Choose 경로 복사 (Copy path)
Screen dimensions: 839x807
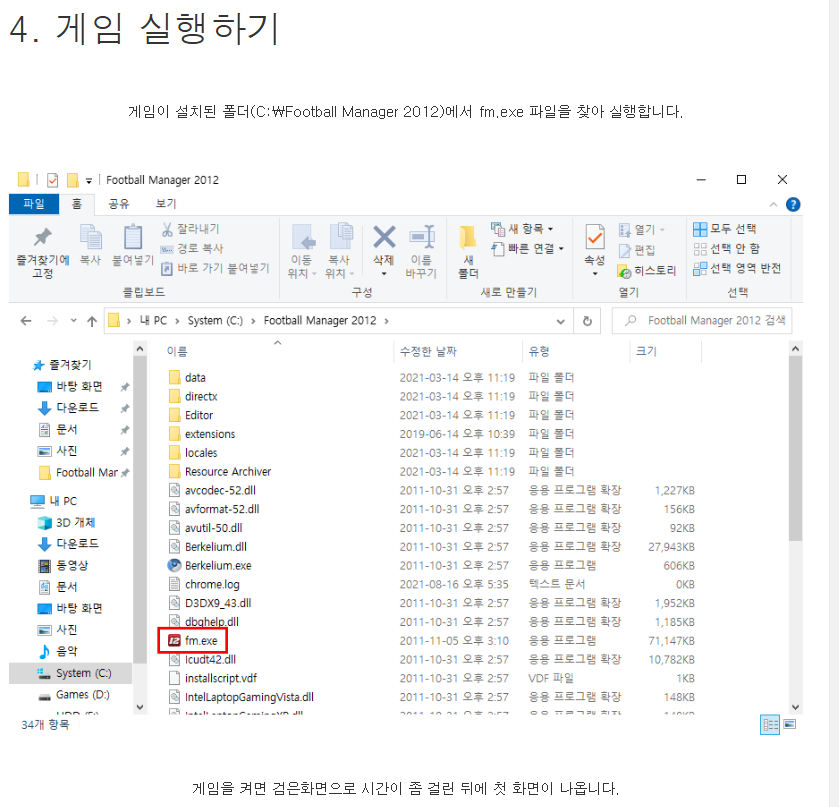click(x=192, y=248)
